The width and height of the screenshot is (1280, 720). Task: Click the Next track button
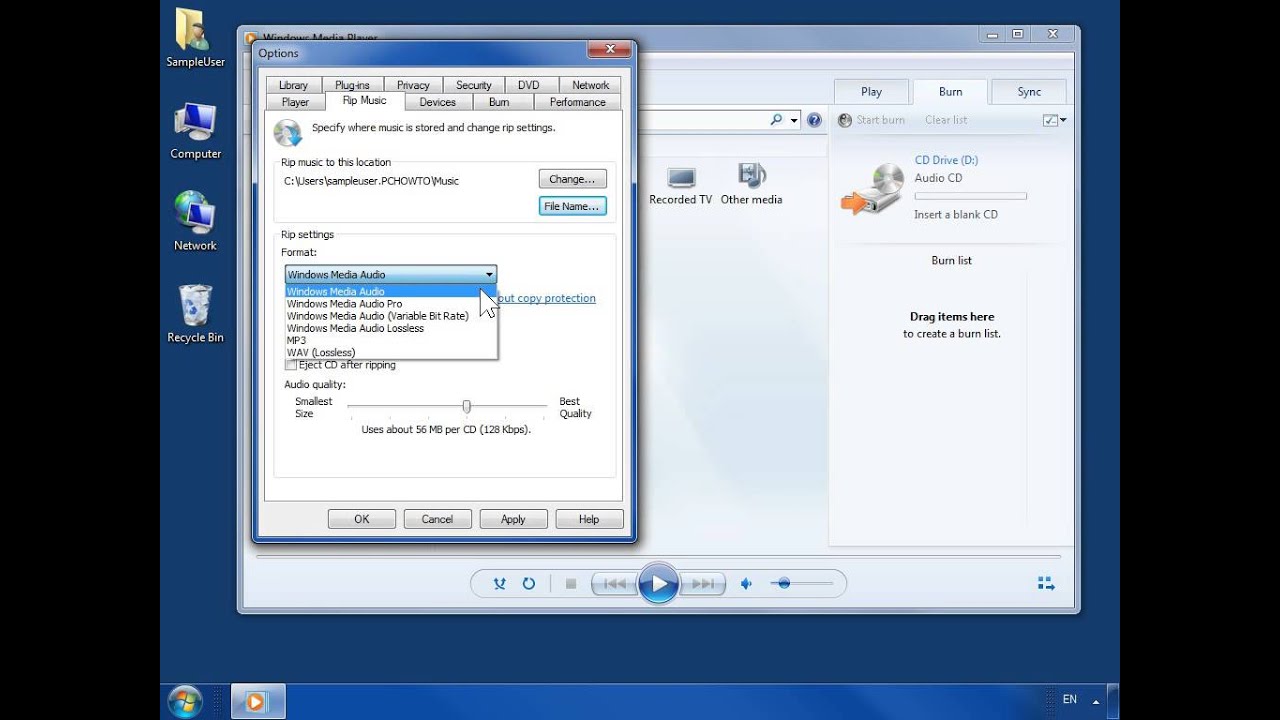[702, 584]
